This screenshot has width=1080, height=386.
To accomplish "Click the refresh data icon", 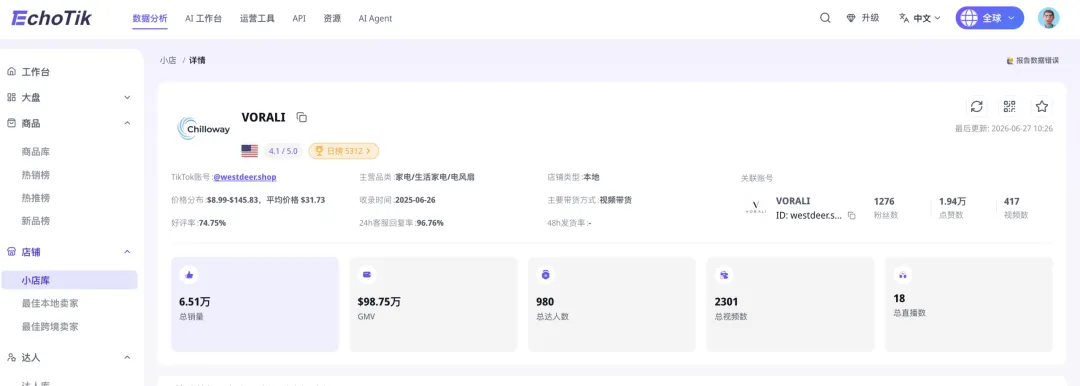I will coord(976,106).
